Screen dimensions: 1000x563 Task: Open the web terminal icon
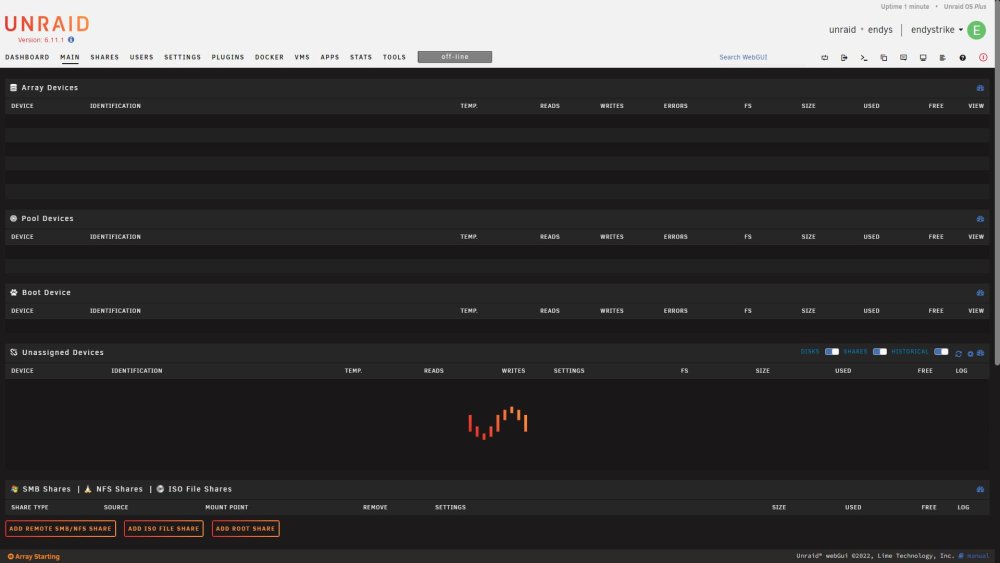864,57
